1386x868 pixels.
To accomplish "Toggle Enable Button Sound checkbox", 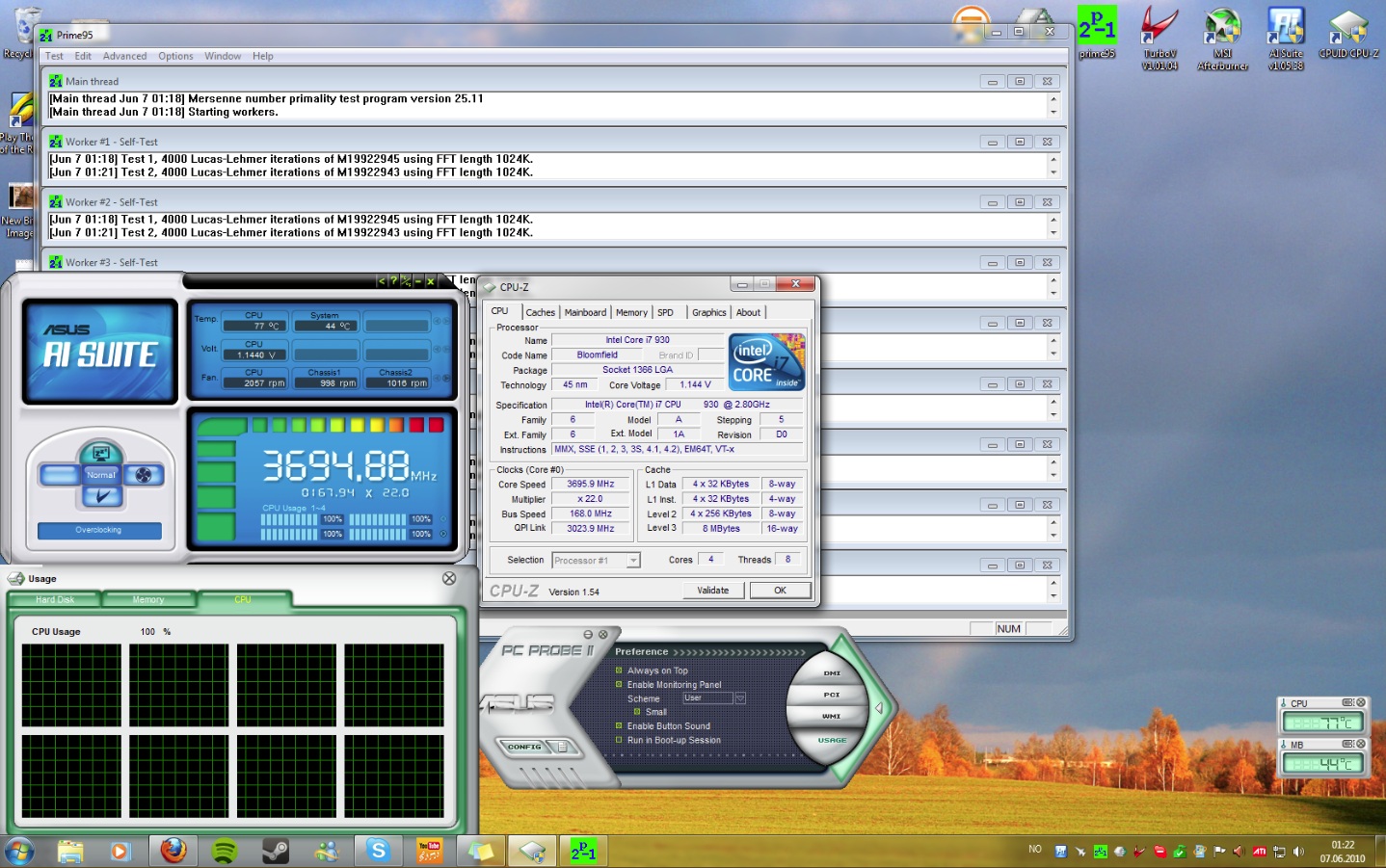I will [619, 725].
